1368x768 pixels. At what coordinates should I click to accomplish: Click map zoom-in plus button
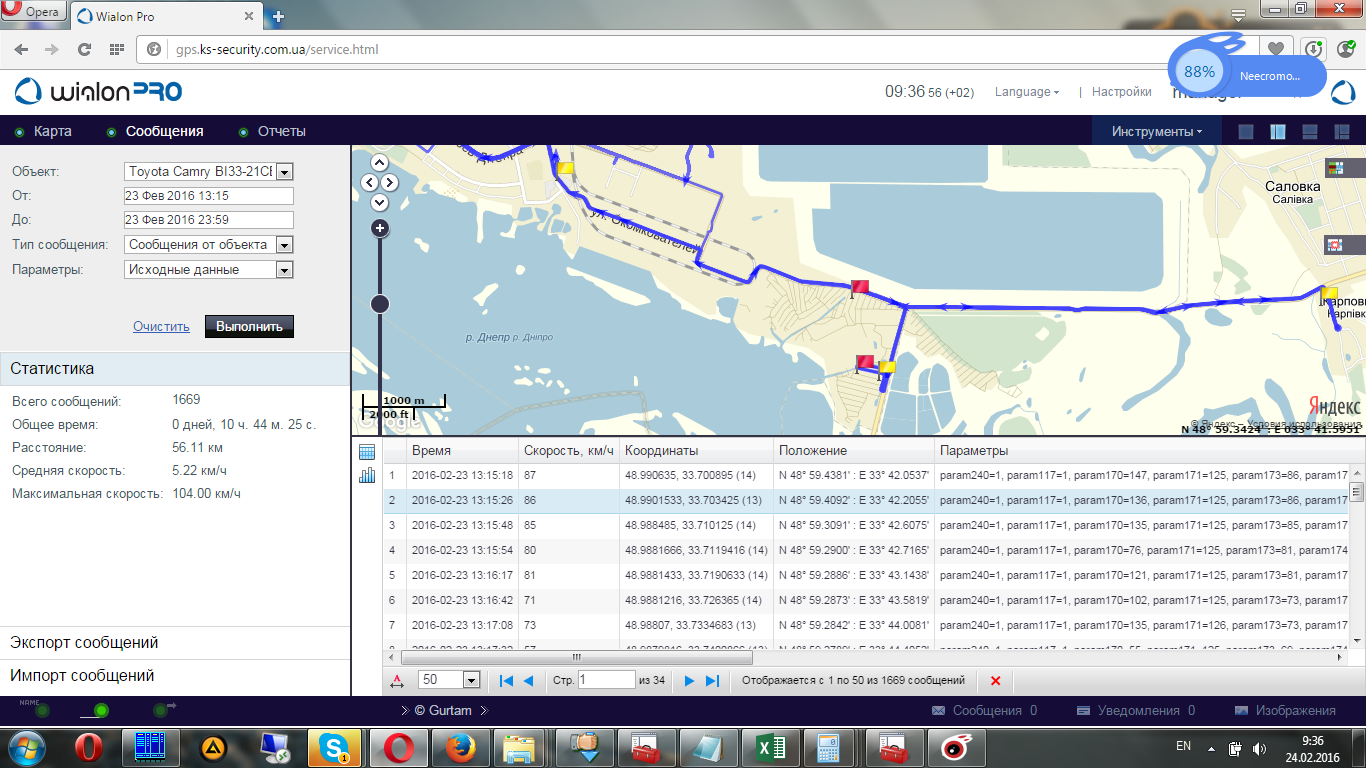(380, 229)
